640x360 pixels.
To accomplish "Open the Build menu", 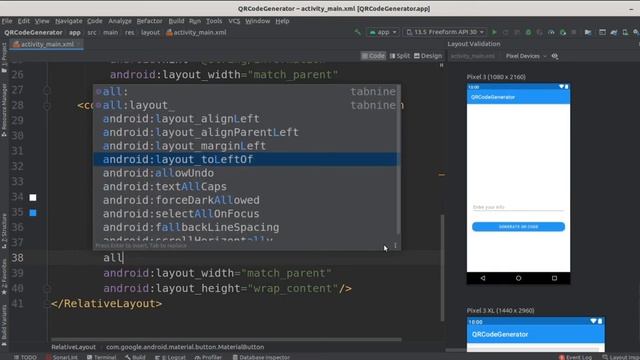I will pyautogui.click(x=176, y=21).
